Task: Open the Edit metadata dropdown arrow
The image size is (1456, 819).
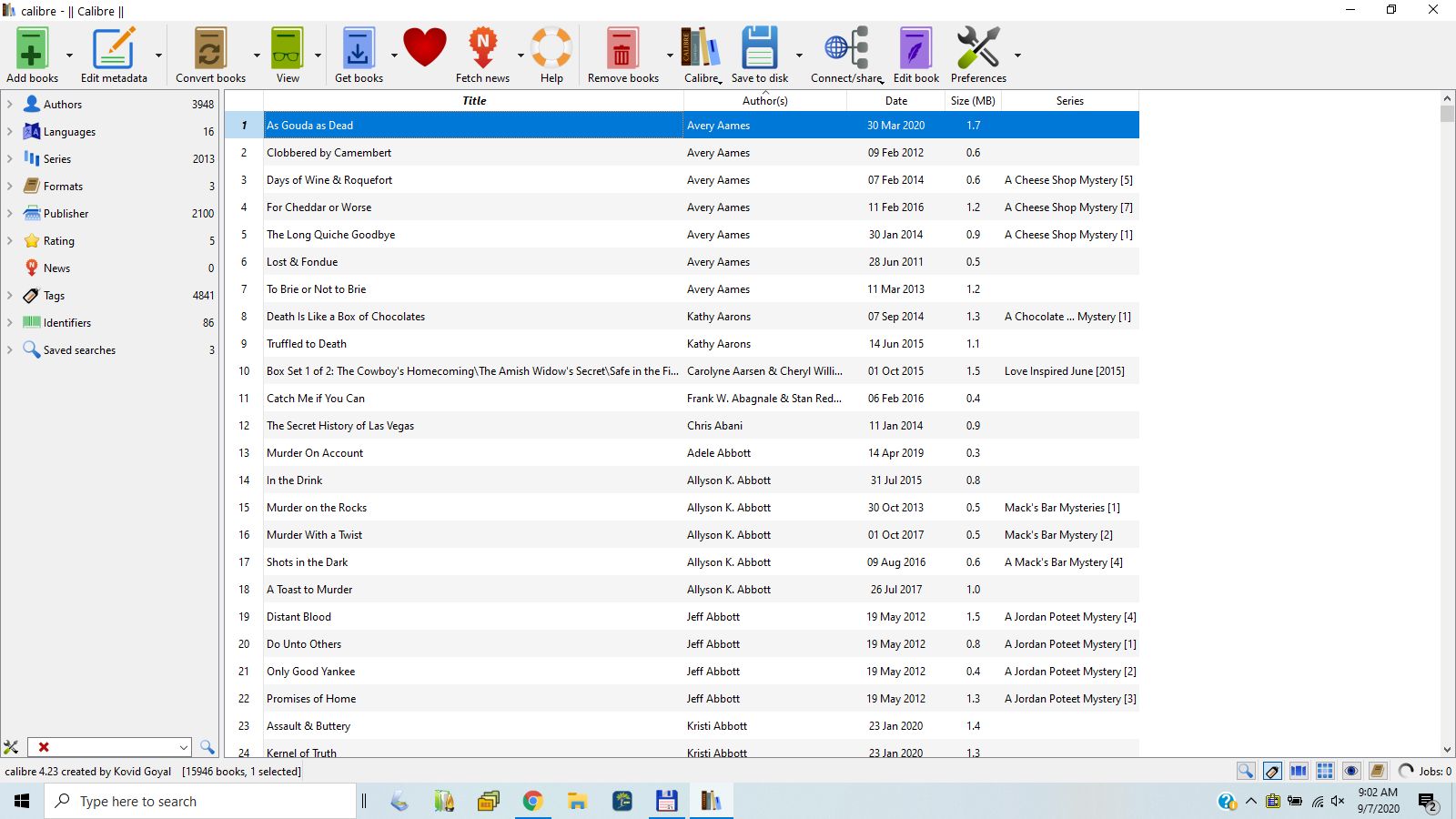Action: [x=158, y=56]
